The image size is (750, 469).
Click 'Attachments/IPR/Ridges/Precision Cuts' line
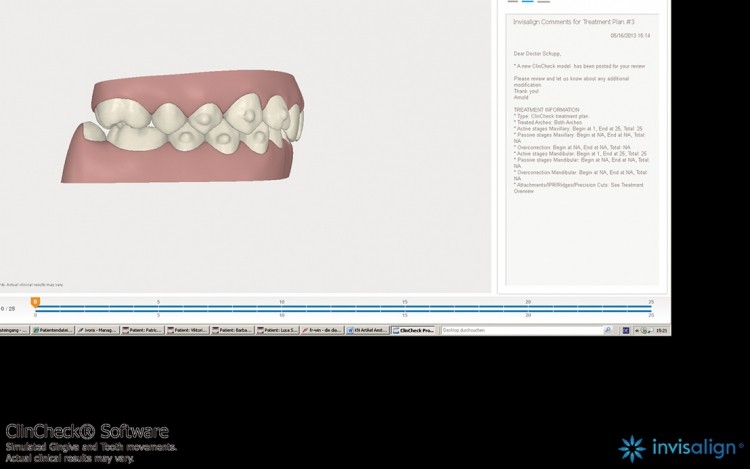[x=579, y=188]
